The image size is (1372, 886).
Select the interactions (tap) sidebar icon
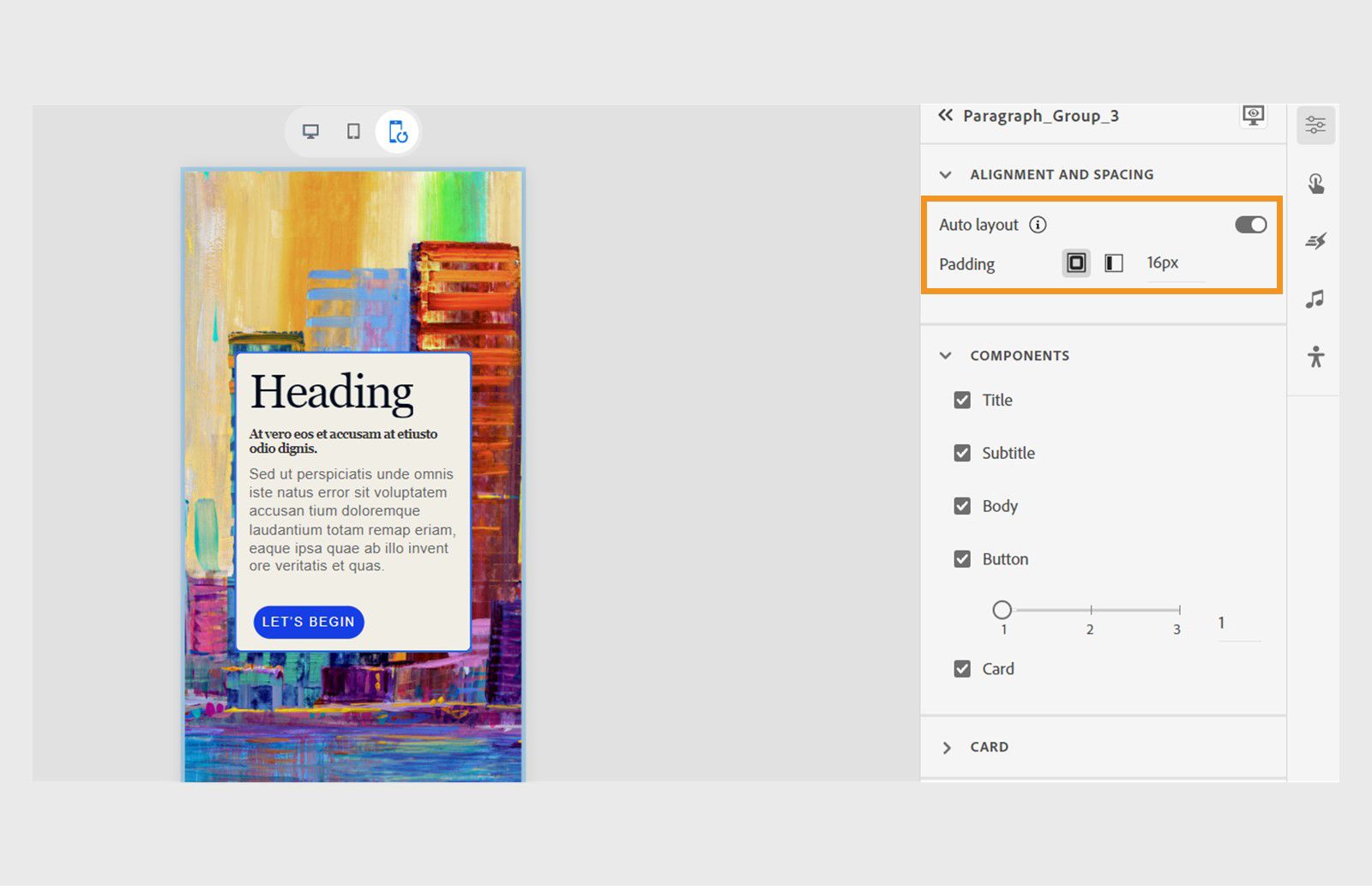(x=1315, y=183)
